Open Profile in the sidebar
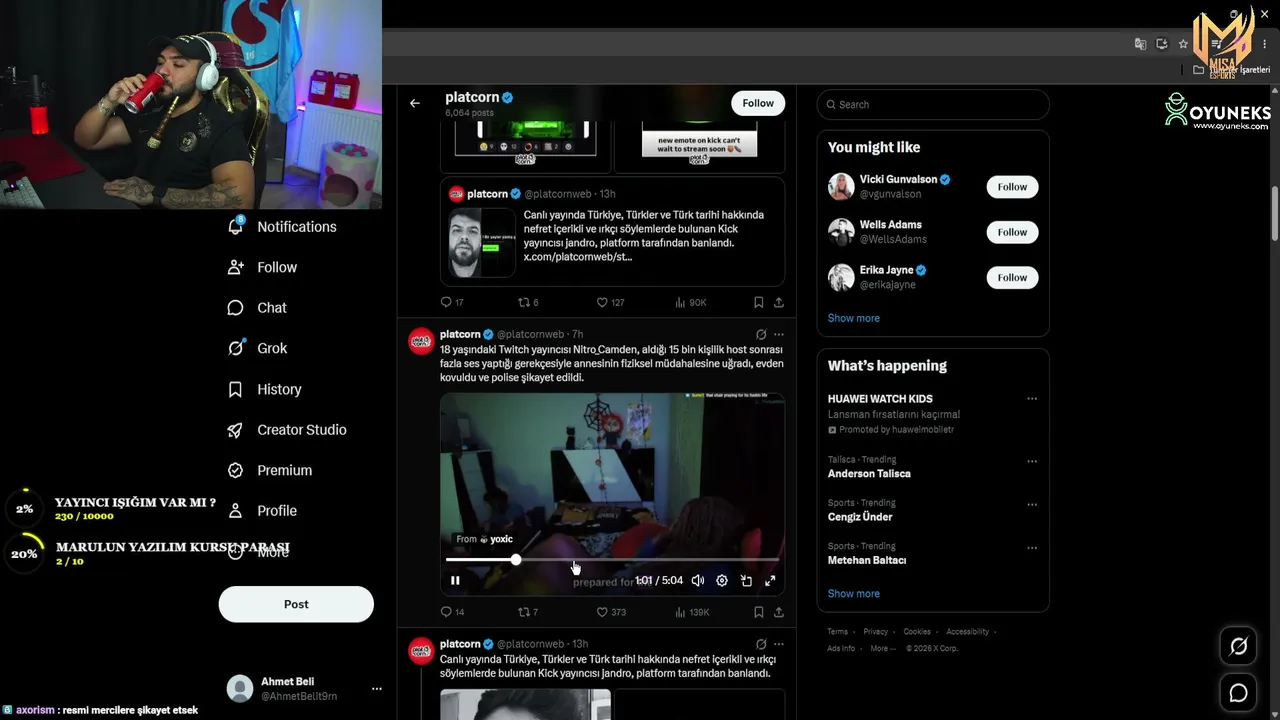1280x720 pixels. (263, 511)
